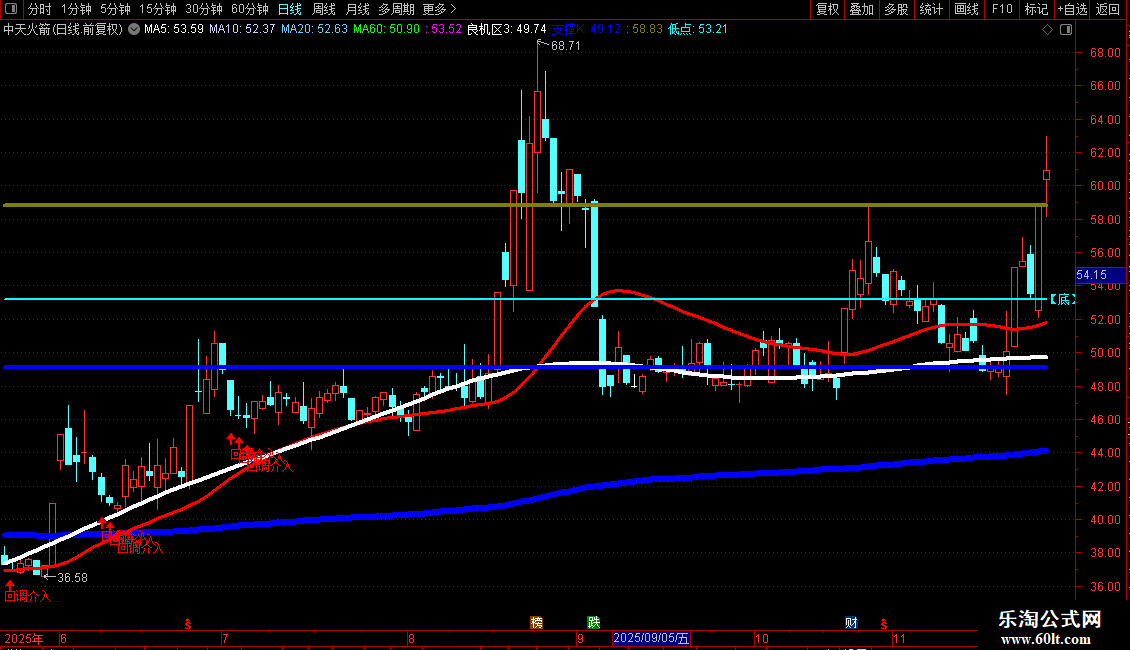Screen dimensions: 1130x650
Task: Click the diamond icon above the chart
Action: 1047,30
